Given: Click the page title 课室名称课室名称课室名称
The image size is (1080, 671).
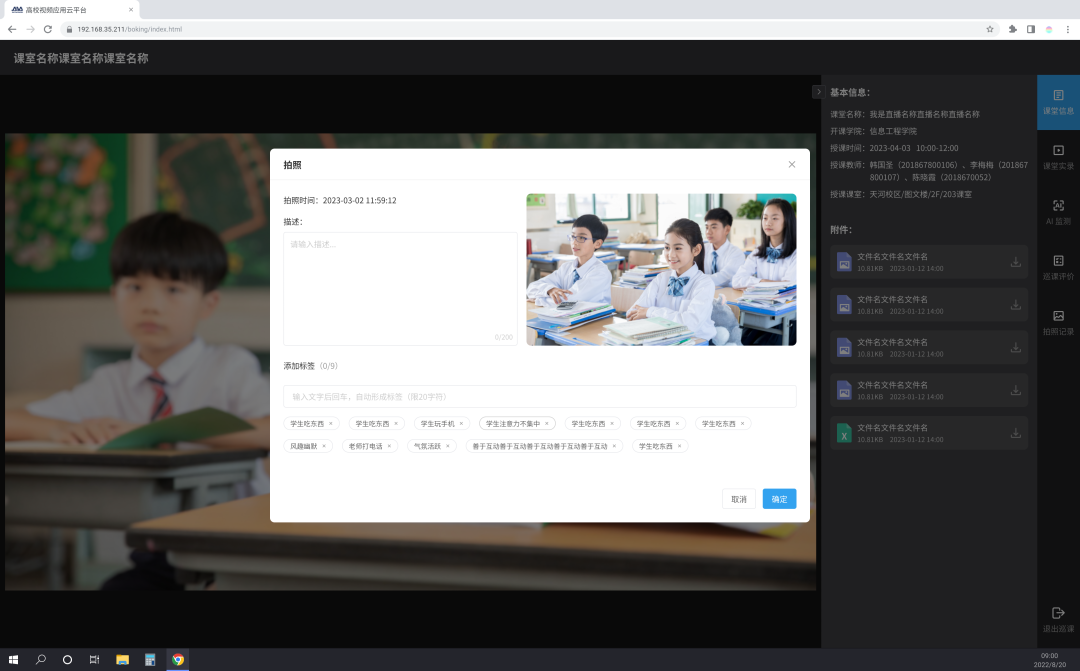Looking at the screenshot, I should (x=81, y=58).
